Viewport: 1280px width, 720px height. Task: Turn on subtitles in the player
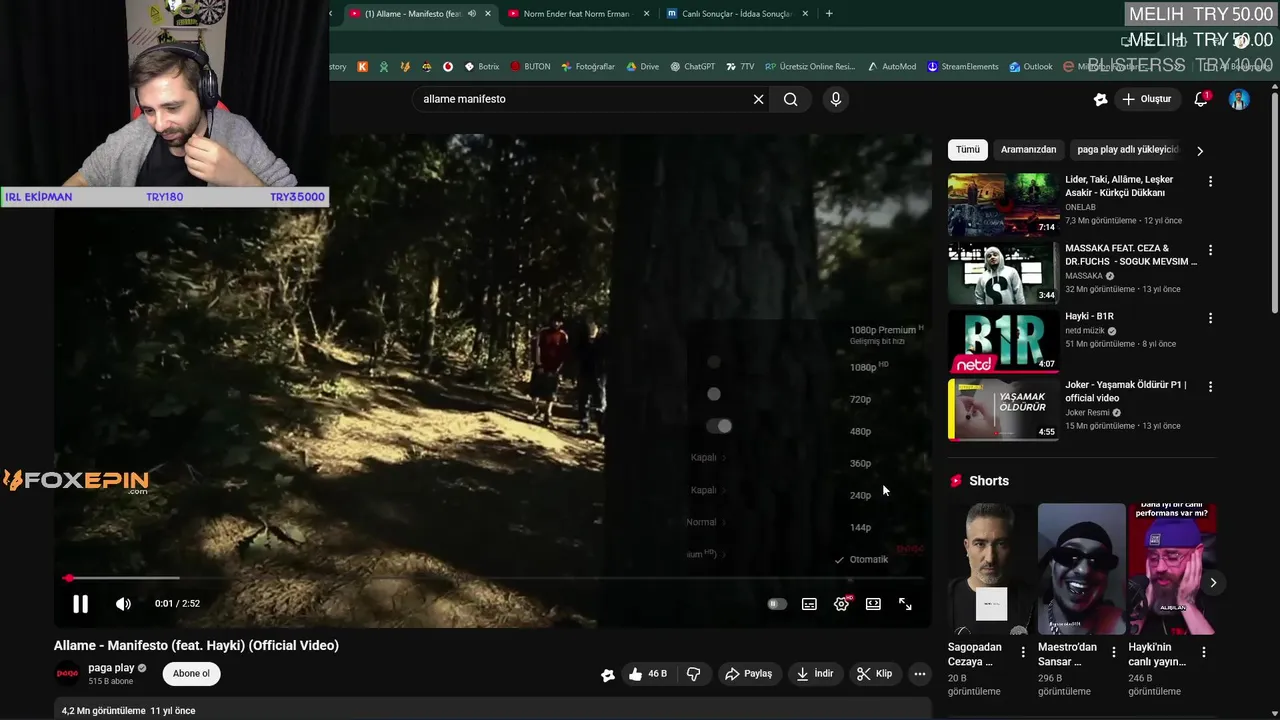tap(809, 604)
